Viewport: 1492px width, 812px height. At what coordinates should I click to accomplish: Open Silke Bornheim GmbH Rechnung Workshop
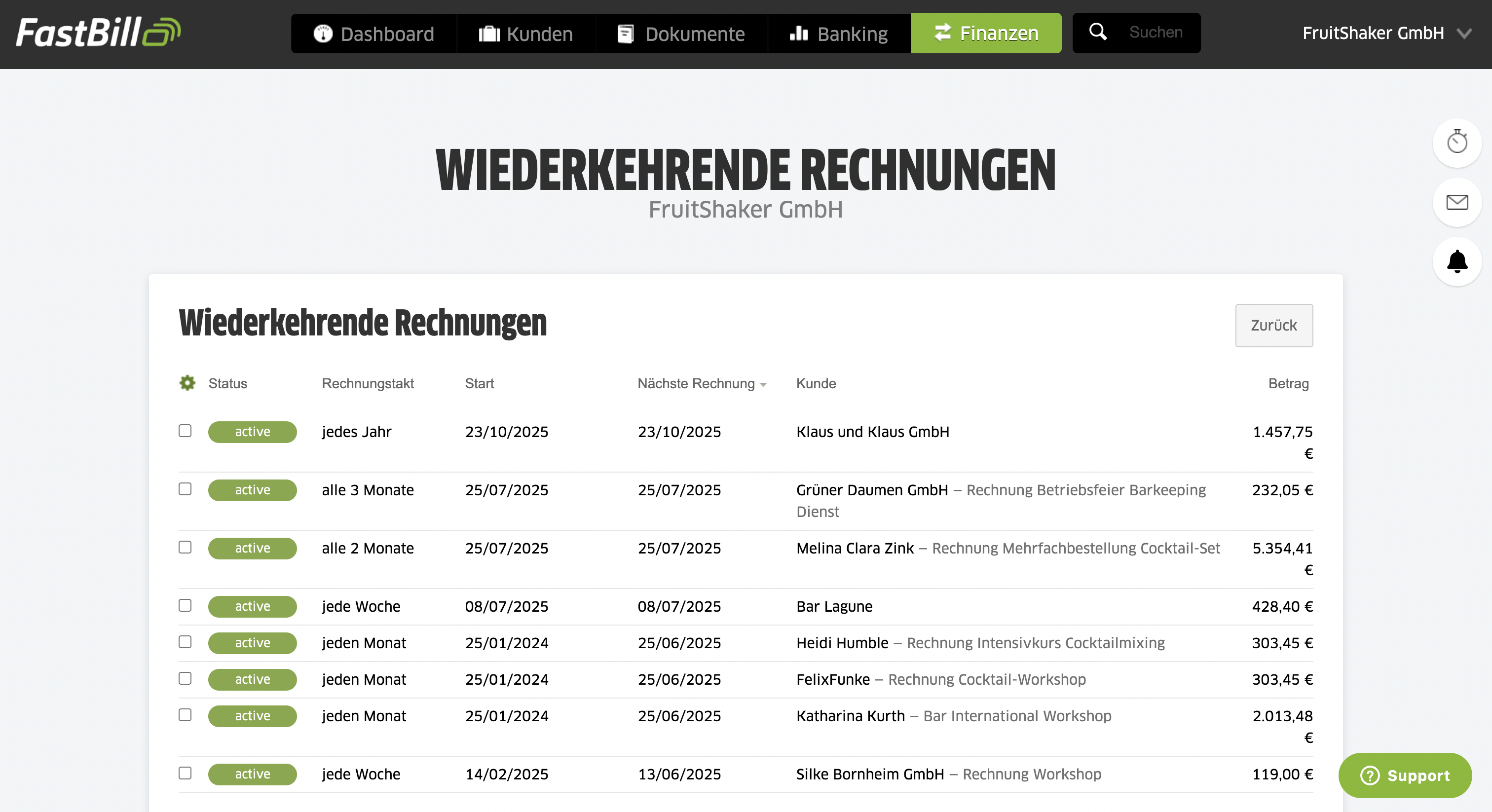948,775
